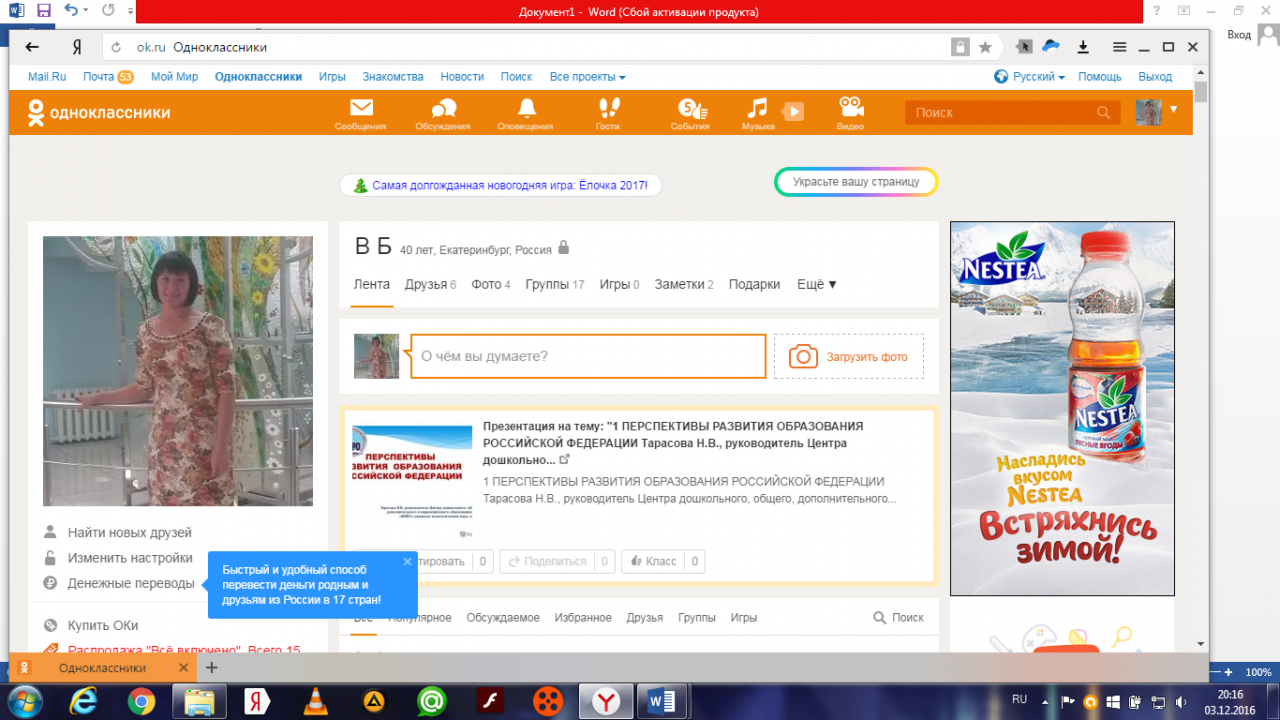1280x720 pixels.
Task: Open События events icon
Action: (690, 108)
